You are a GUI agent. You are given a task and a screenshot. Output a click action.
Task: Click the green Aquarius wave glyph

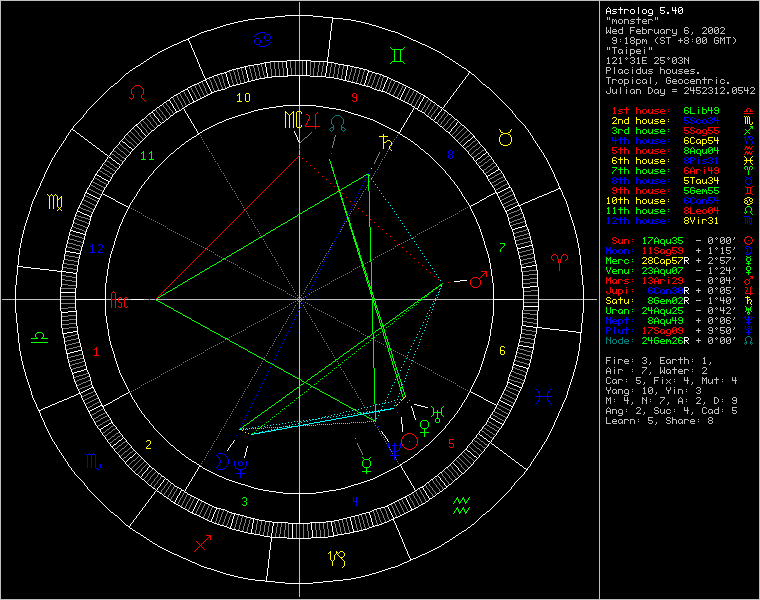point(461,505)
